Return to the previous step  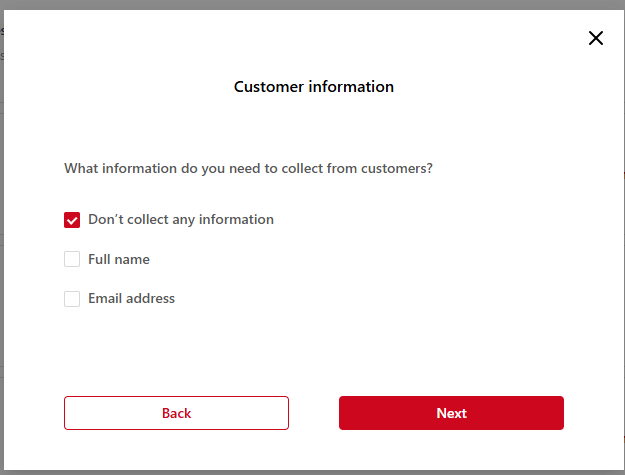(176, 413)
